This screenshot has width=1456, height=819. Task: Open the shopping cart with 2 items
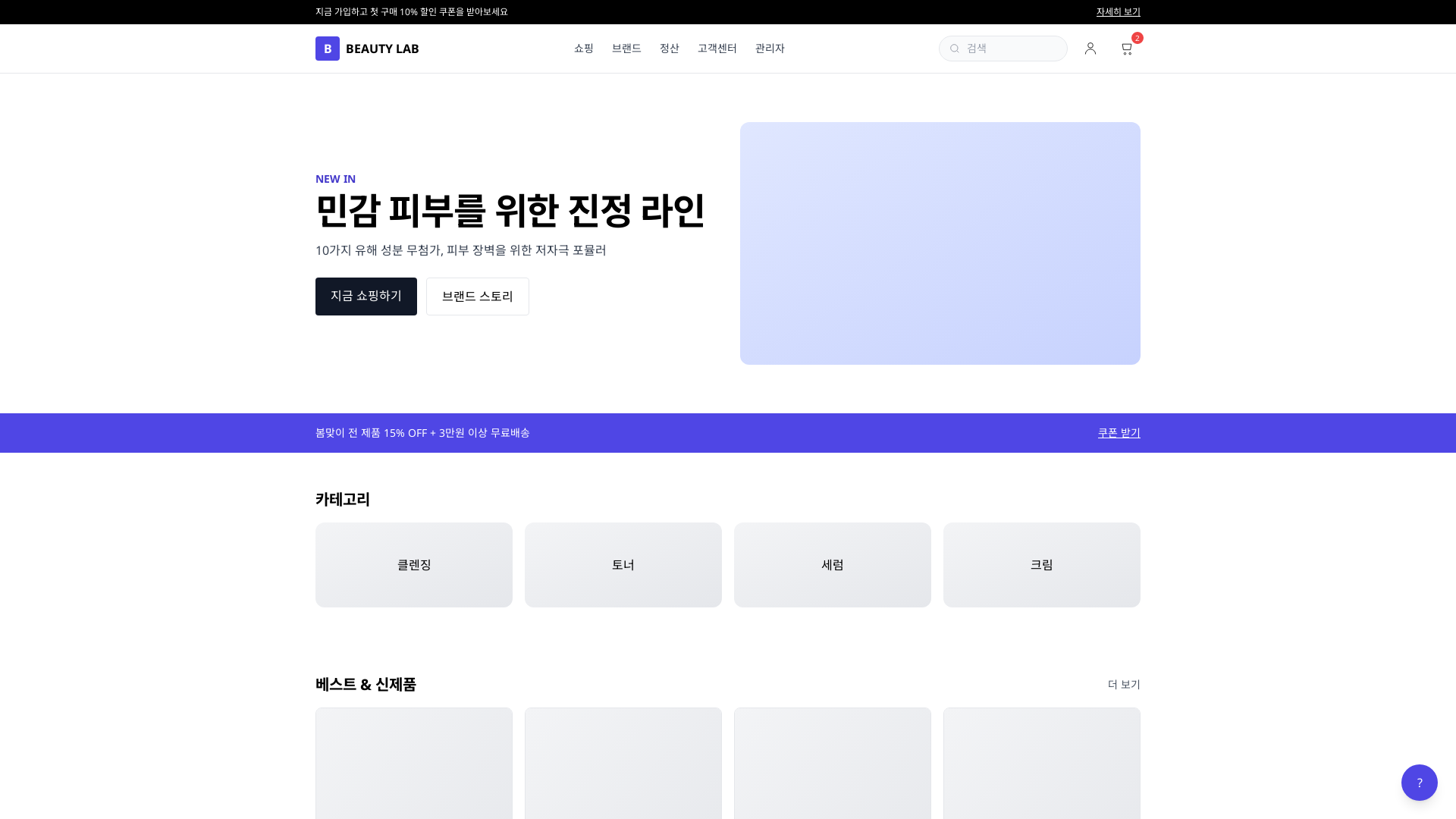(x=1127, y=48)
